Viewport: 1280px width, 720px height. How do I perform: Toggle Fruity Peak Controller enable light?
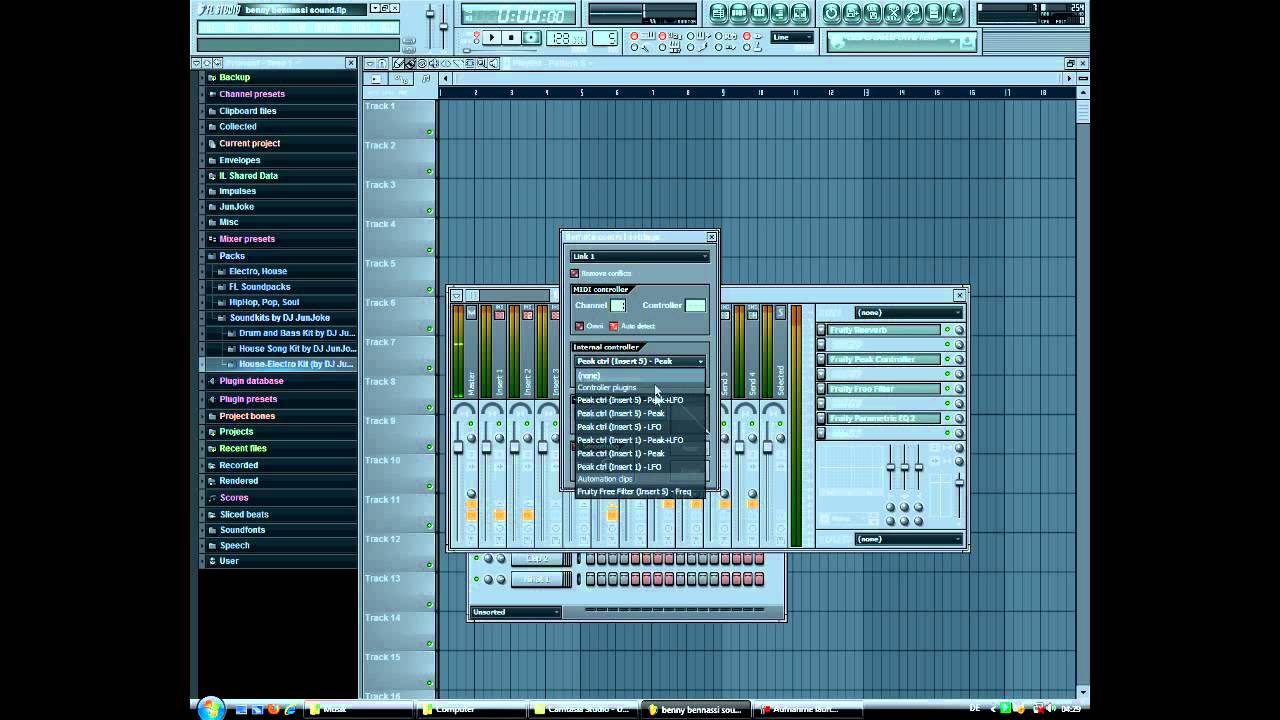947,359
